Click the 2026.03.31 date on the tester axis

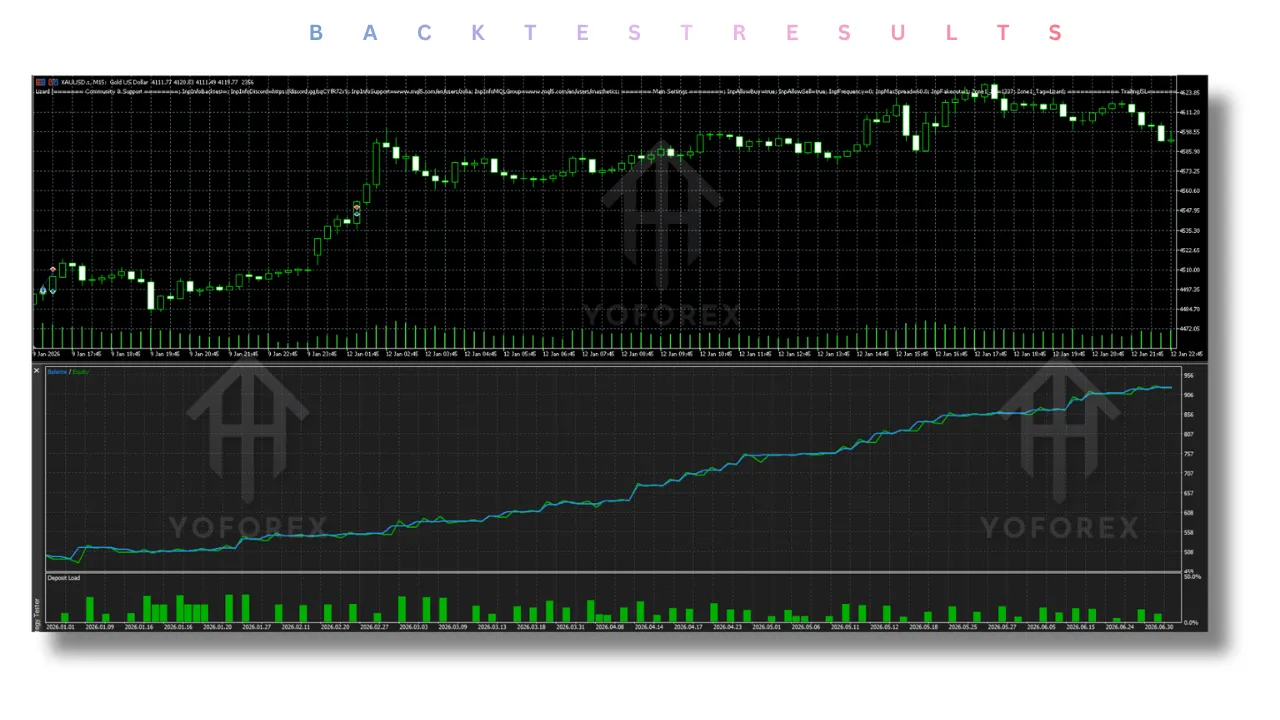point(571,627)
